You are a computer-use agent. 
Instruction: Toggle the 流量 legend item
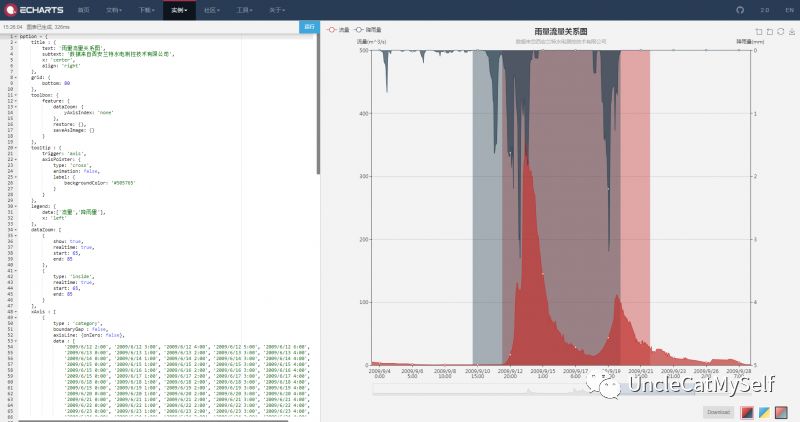338,30
